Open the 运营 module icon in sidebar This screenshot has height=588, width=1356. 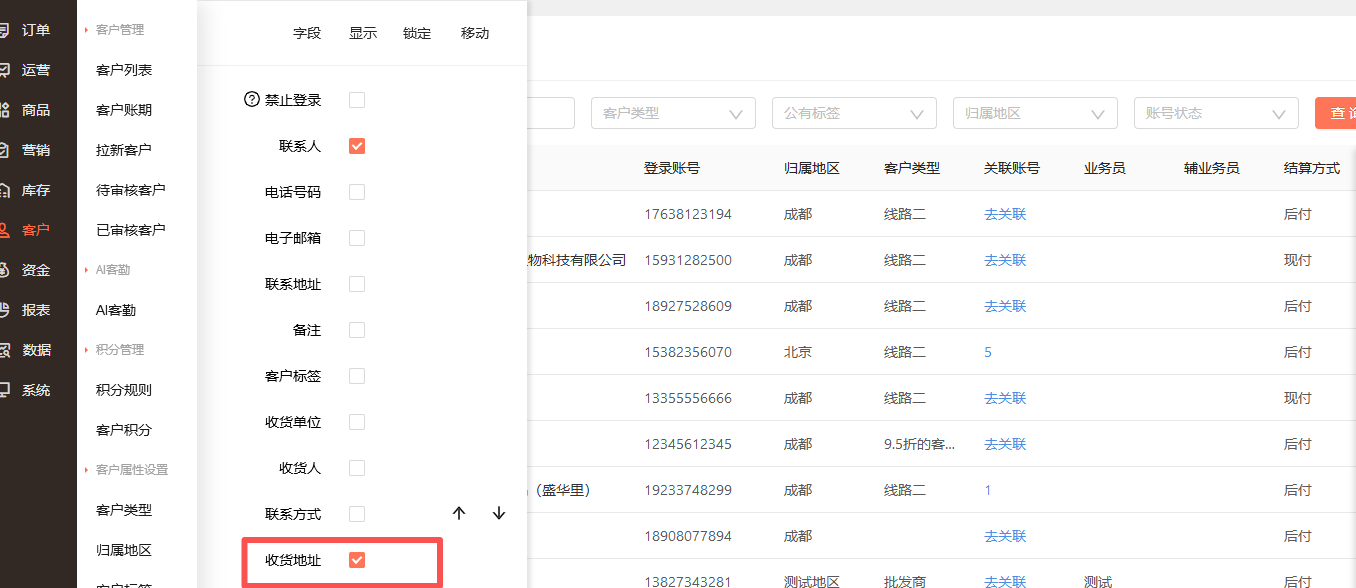click(5, 70)
